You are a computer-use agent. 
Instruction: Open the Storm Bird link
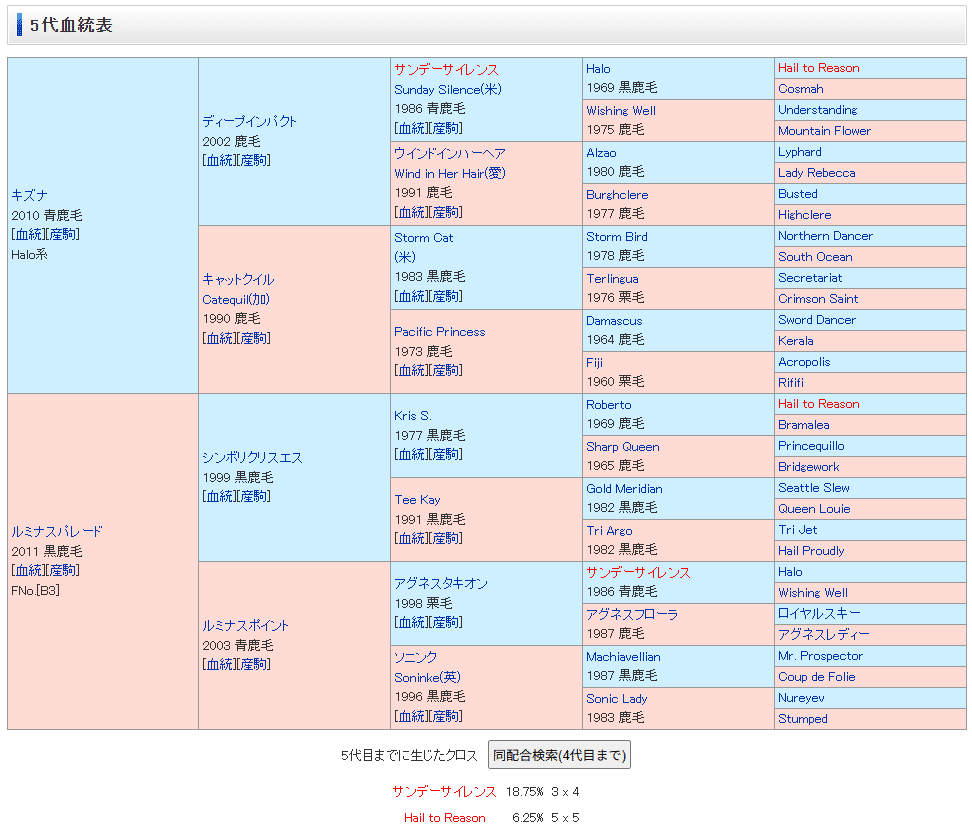(617, 237)
